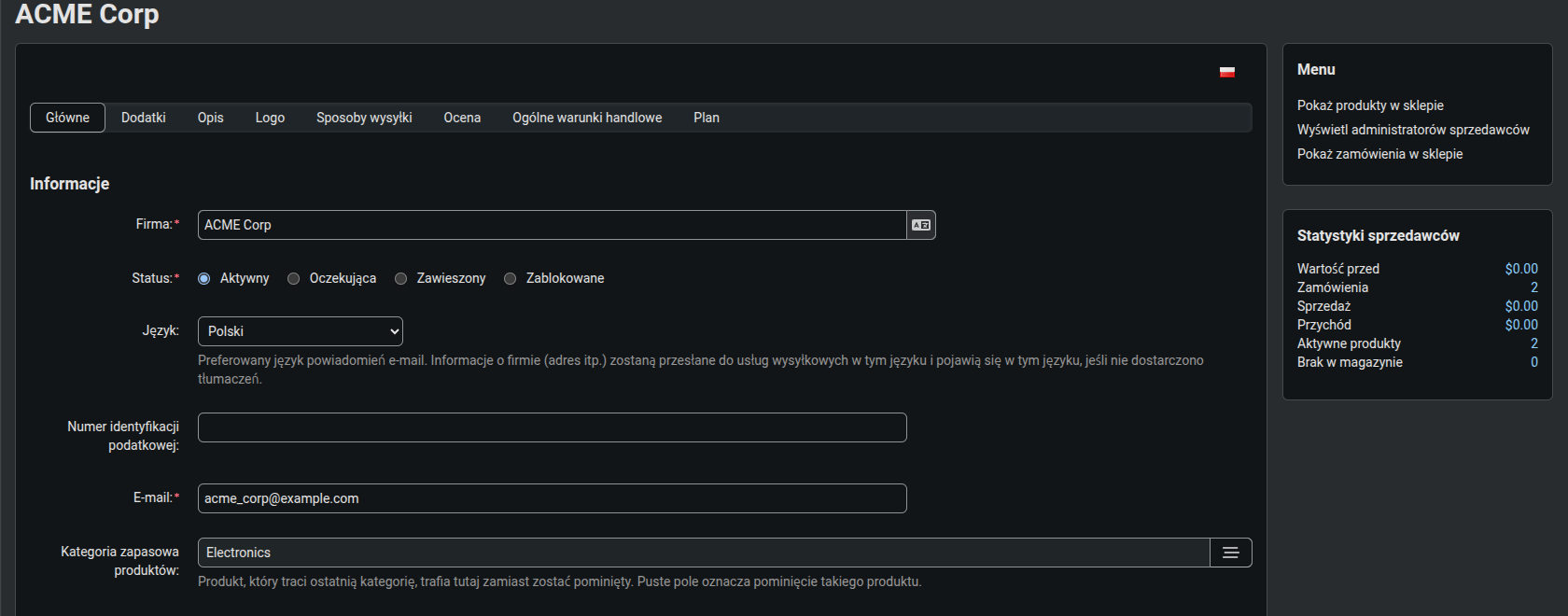The height and width of the screenshot is (616, 1568).
Task: Open category picker hamburger icon
Action: pyautogui.click(x=1231, y=553)
